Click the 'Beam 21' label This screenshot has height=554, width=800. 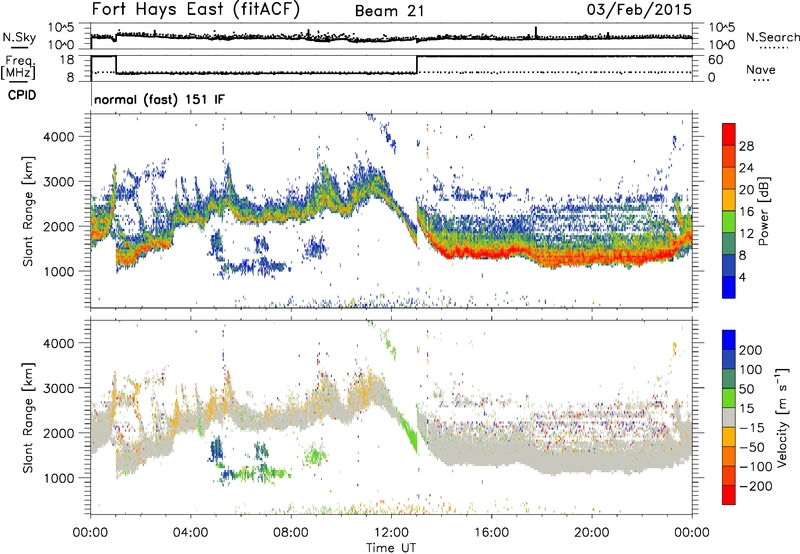389,11
